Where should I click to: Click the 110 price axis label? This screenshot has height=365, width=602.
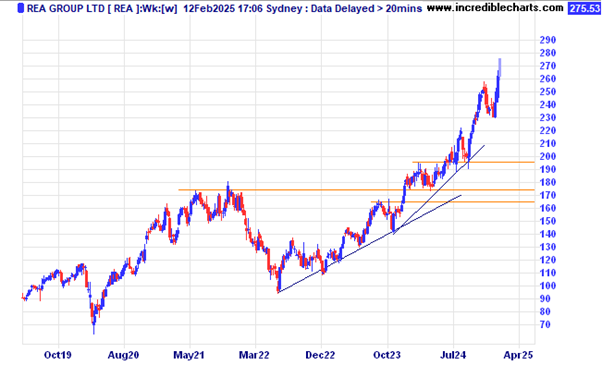click(547, 273)
